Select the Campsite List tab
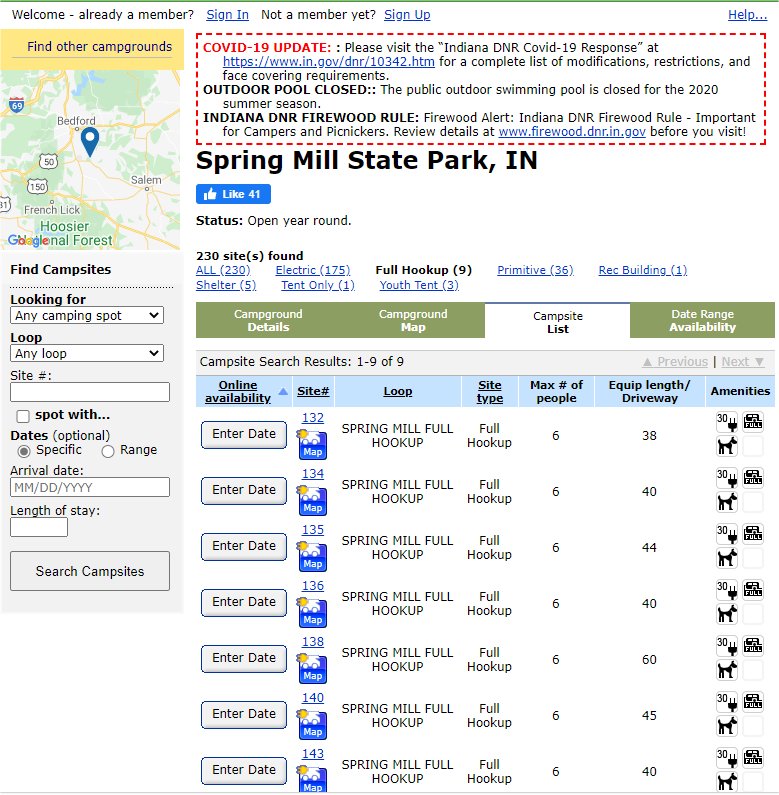The width and height of the screenshot is (779, 795). point(557,321)
